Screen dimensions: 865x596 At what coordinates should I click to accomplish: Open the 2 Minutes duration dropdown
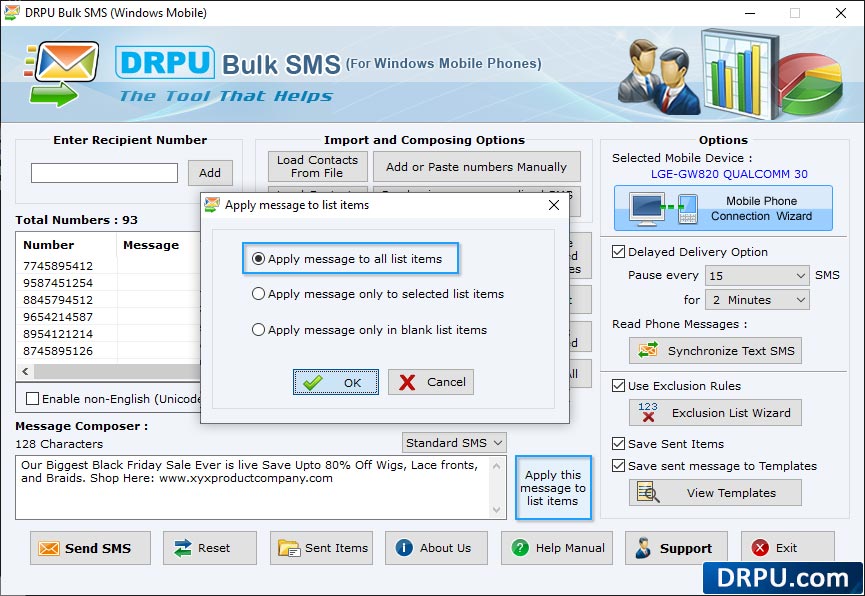pos(757,300)
